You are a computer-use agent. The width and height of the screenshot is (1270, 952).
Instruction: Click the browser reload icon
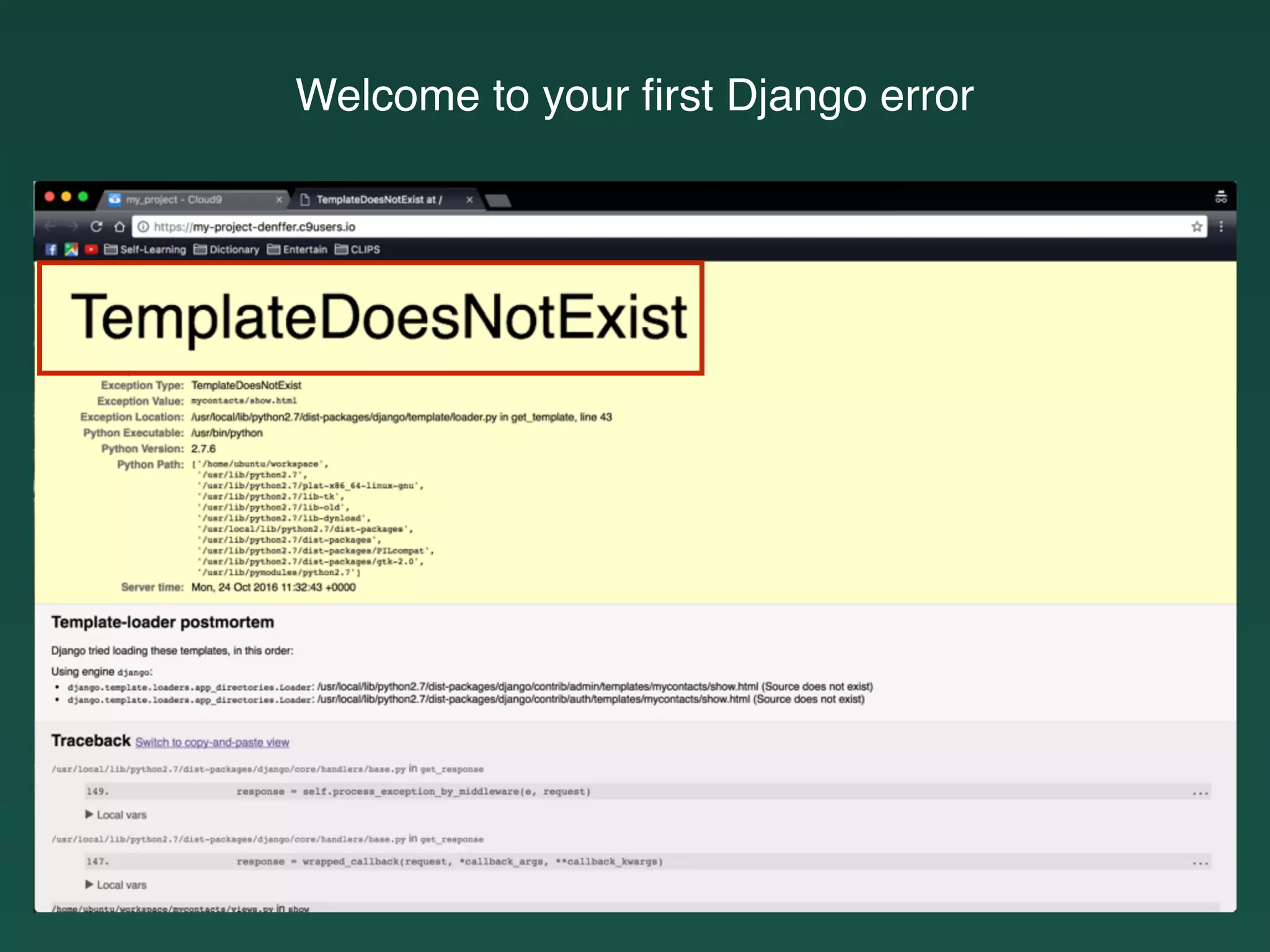pos(96,227)
